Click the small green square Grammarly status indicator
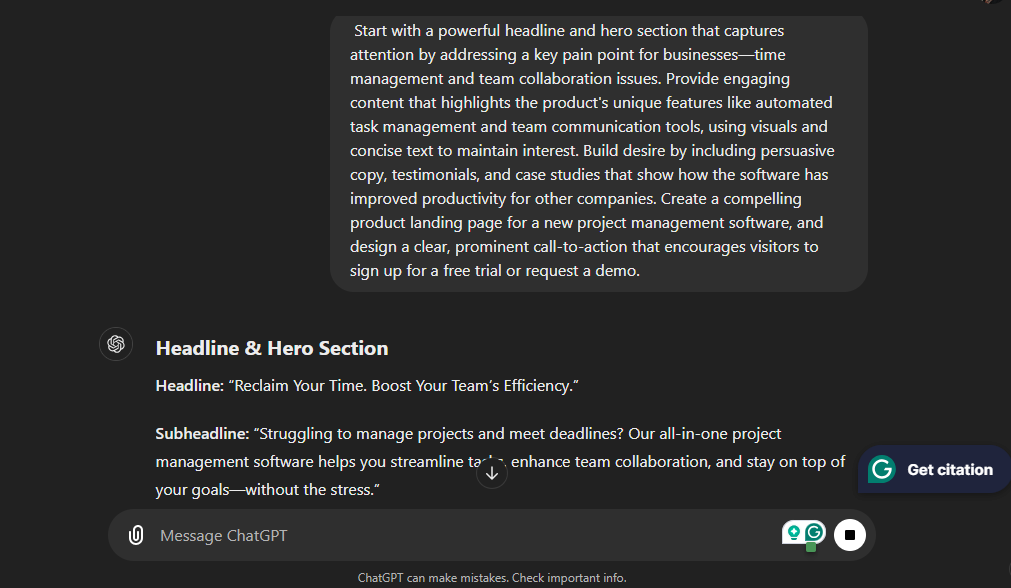Viewport: 1011px width, 588px height. pos(811,547)
